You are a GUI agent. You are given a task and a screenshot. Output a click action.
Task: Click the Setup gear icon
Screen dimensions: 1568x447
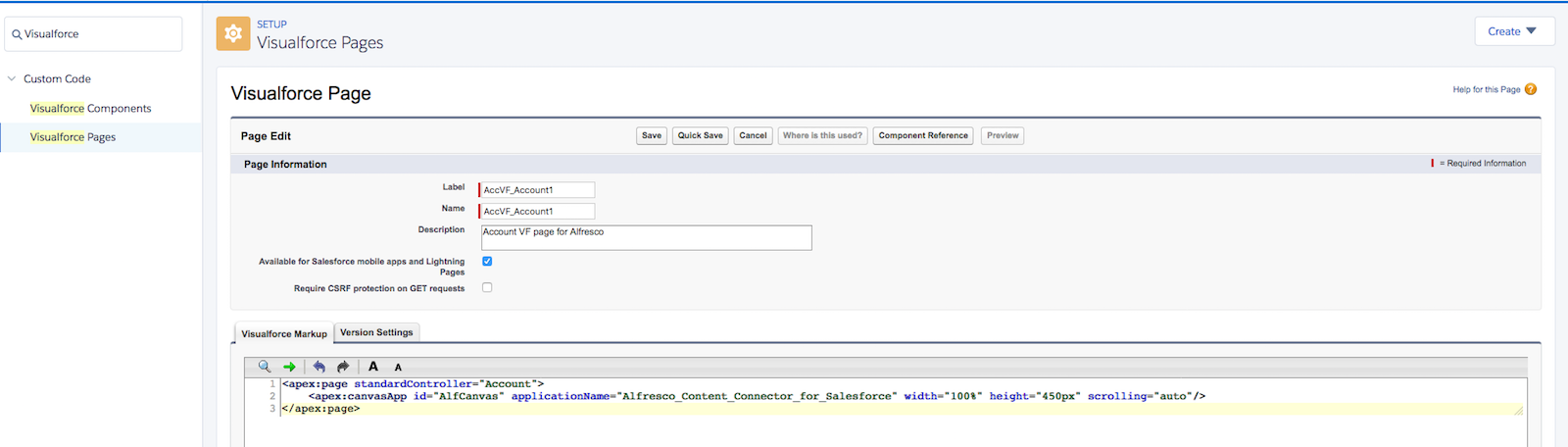click(233, 33)
